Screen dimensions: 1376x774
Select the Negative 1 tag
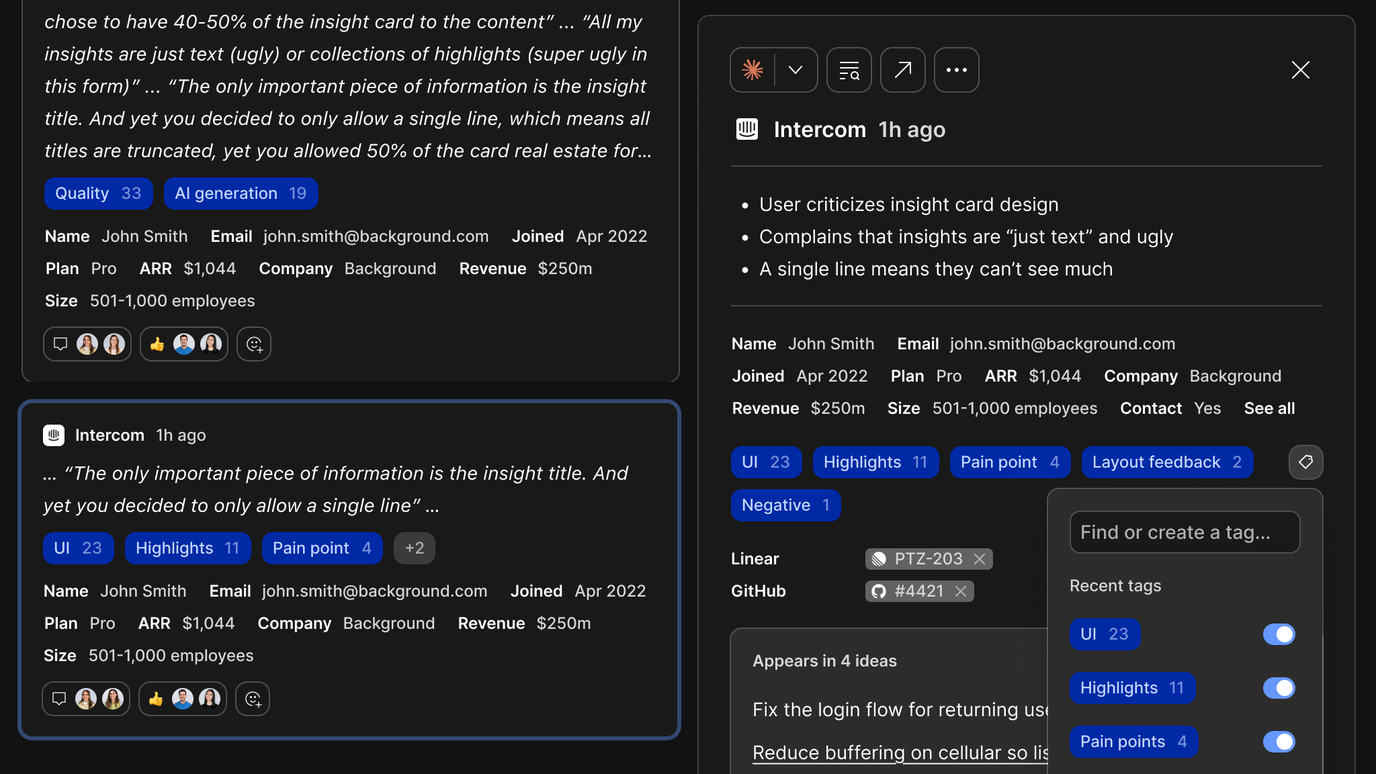(786, 505)
